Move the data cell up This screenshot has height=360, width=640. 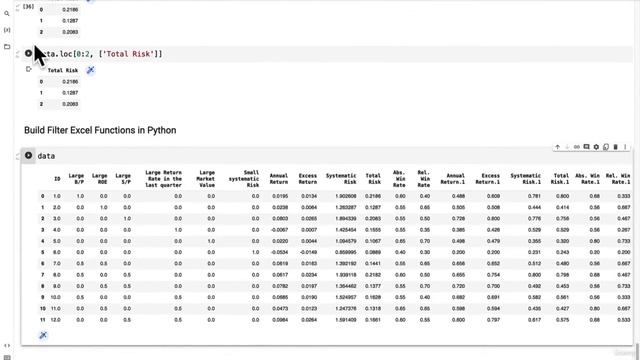(x=558, y=147)
